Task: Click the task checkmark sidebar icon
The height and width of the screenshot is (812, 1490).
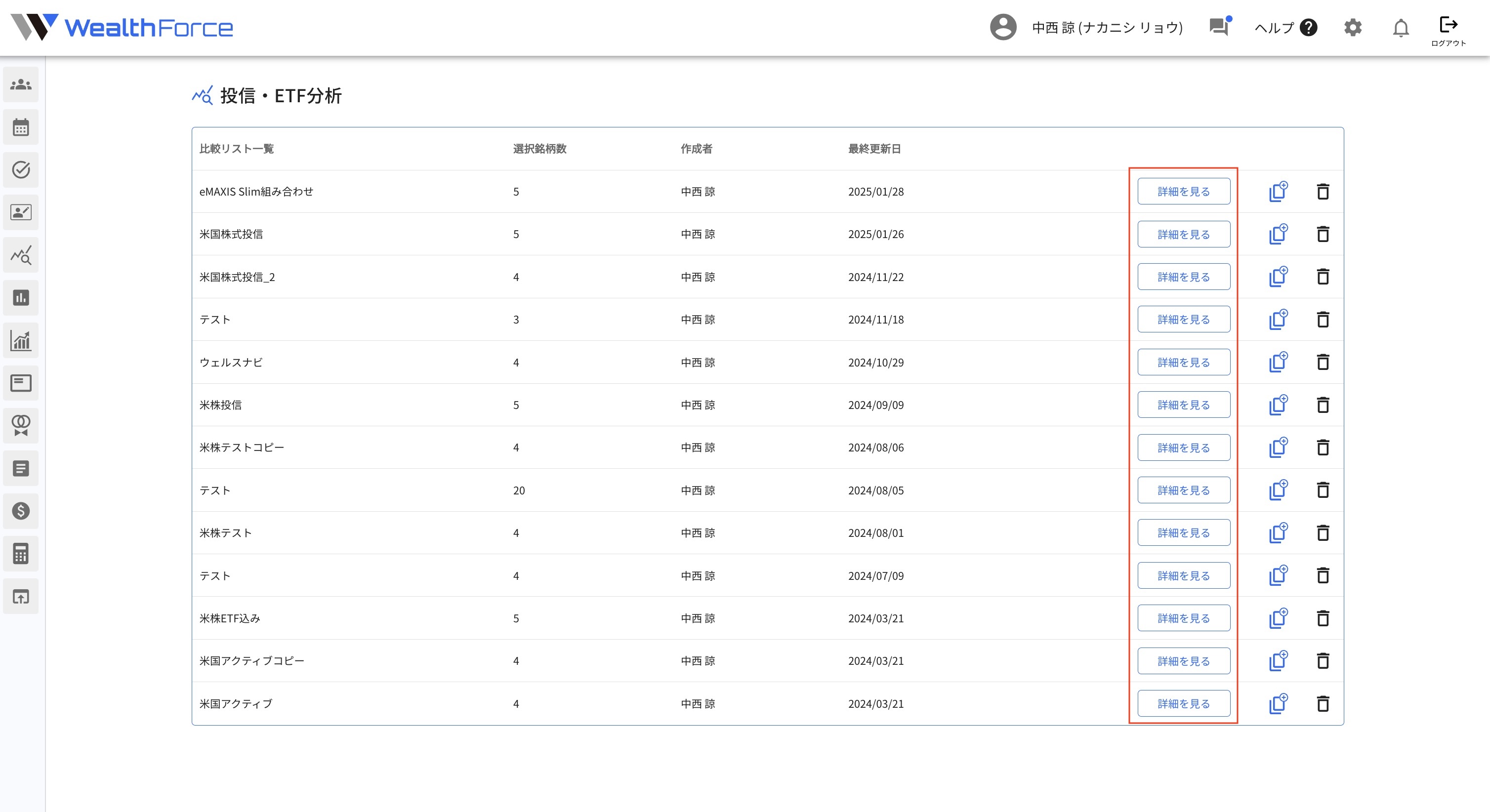Action: click(x=21, y=169)
